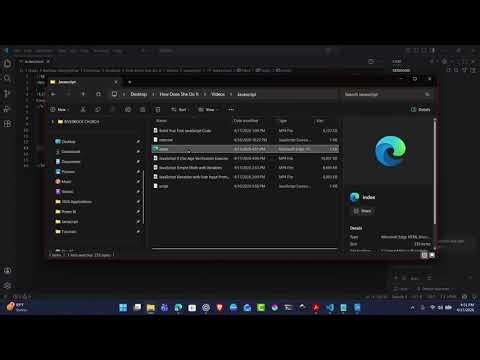Click the details pane vertical scrollbar

435,172
